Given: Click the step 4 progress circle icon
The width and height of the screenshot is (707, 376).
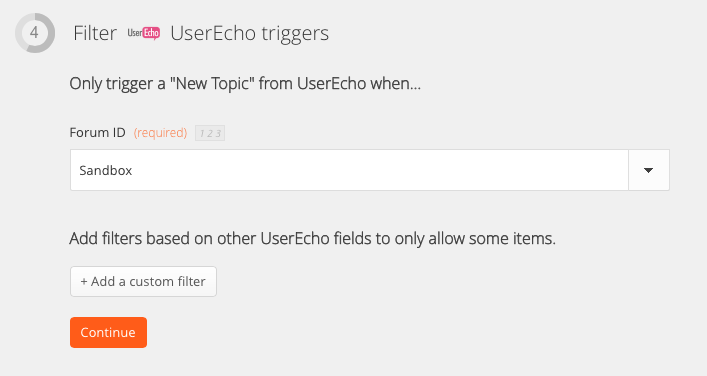Looking at the screenshot, I should (x=35, y=33).
